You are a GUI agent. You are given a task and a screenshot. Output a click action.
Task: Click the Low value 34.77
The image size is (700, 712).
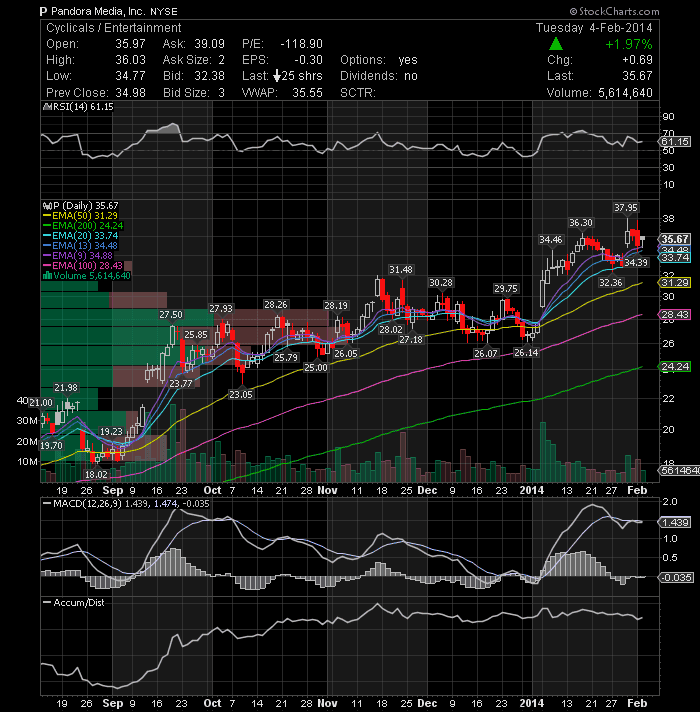click(130, 76)
